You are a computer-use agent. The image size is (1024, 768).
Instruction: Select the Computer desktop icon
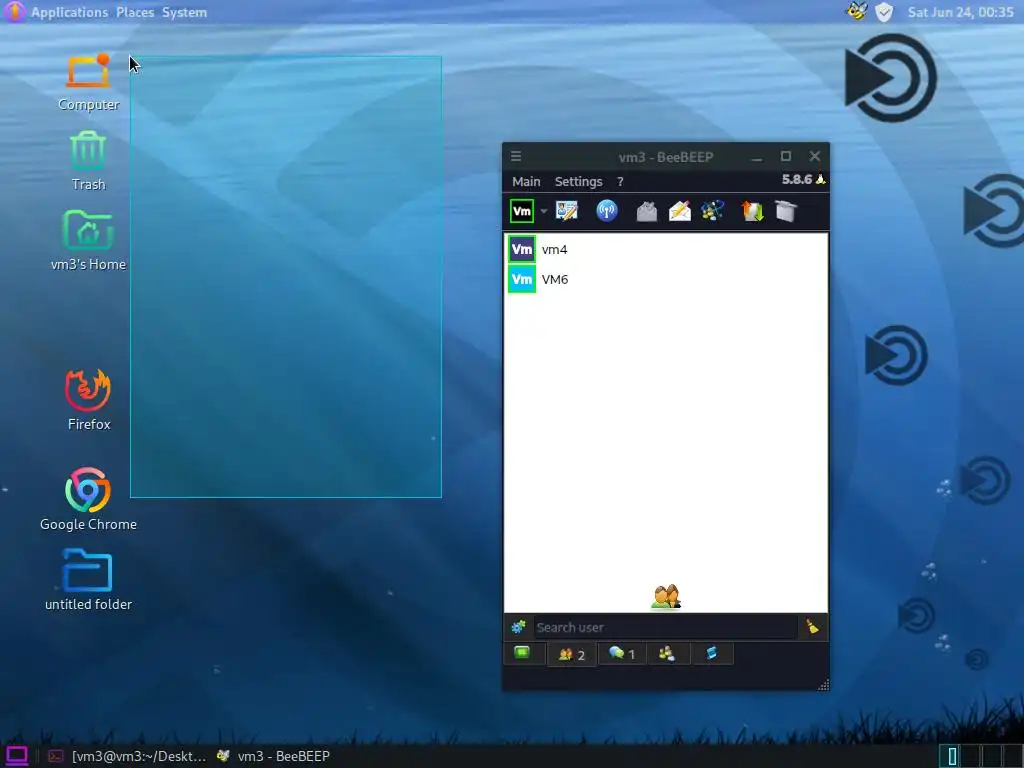click(x=88, y=82)
